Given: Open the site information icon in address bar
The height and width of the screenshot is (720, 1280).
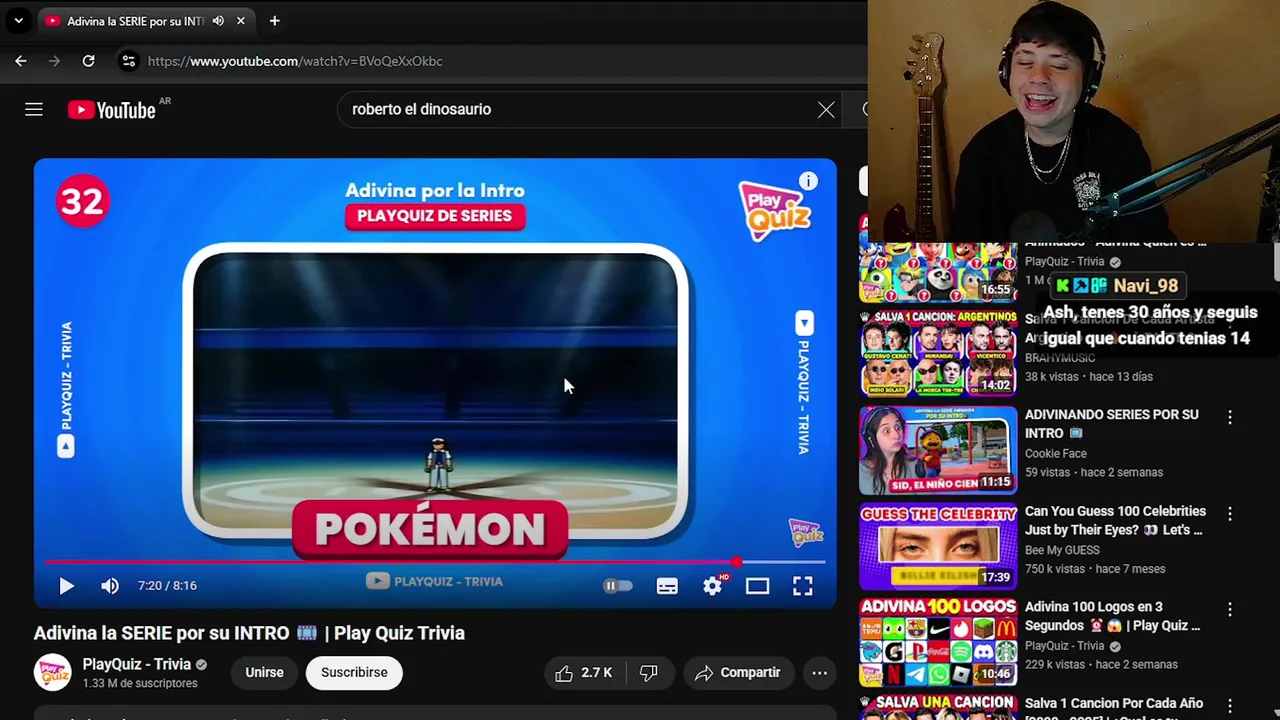Looking at the screenshot, I should pyautogui.click(x=128, y=61).
